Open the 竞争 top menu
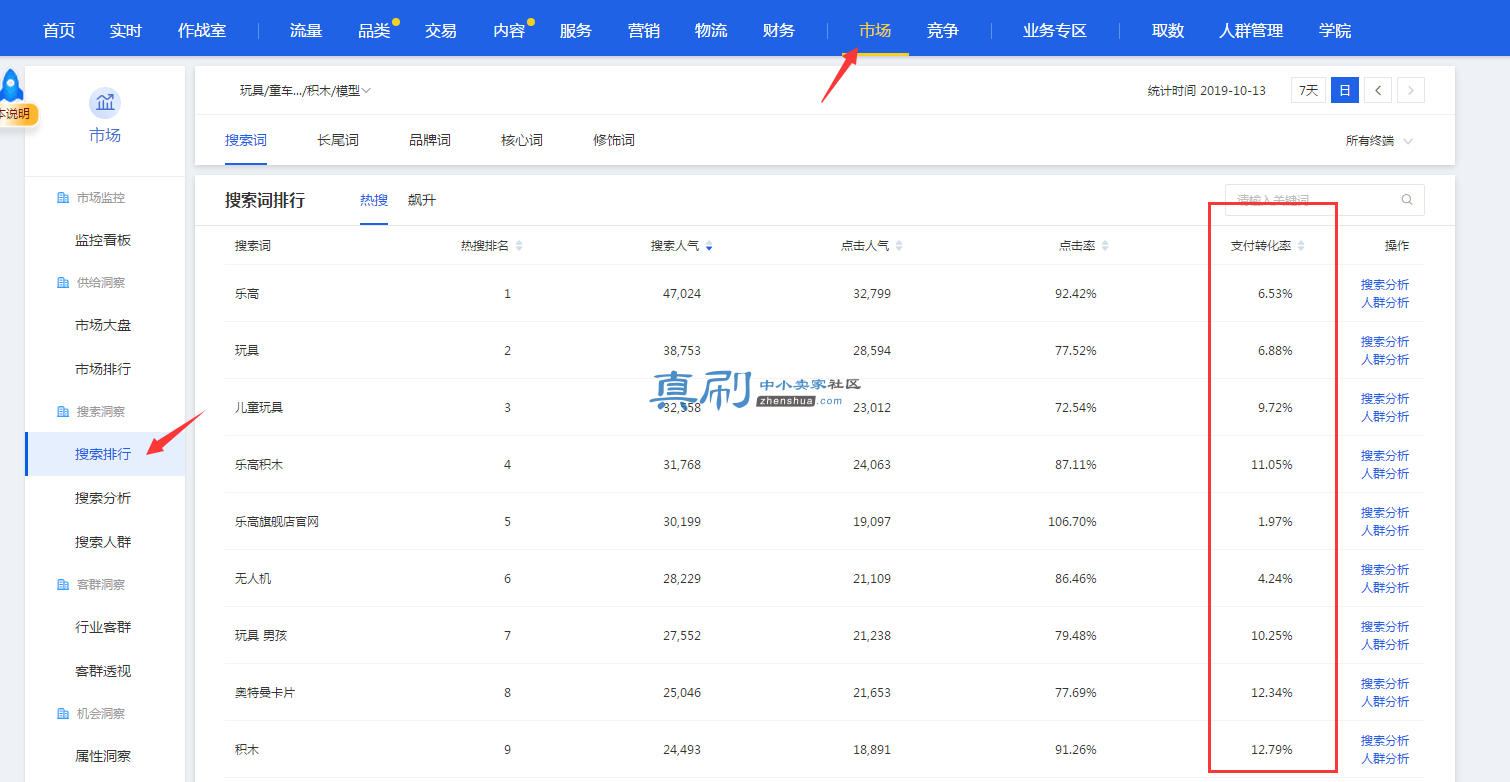1510x782 pixels. [942, 30]
